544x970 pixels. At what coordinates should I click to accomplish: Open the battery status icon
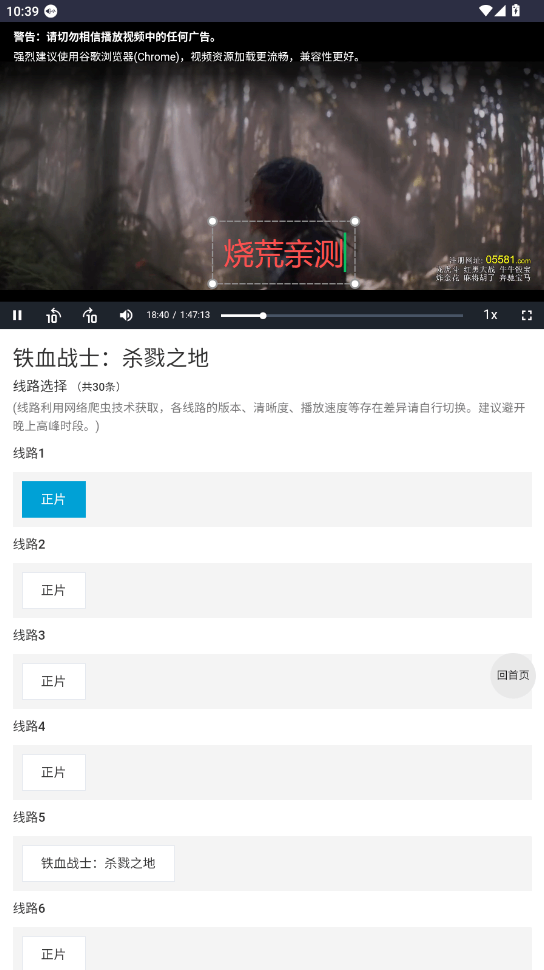pyautogui.click(x=516, y=11)
